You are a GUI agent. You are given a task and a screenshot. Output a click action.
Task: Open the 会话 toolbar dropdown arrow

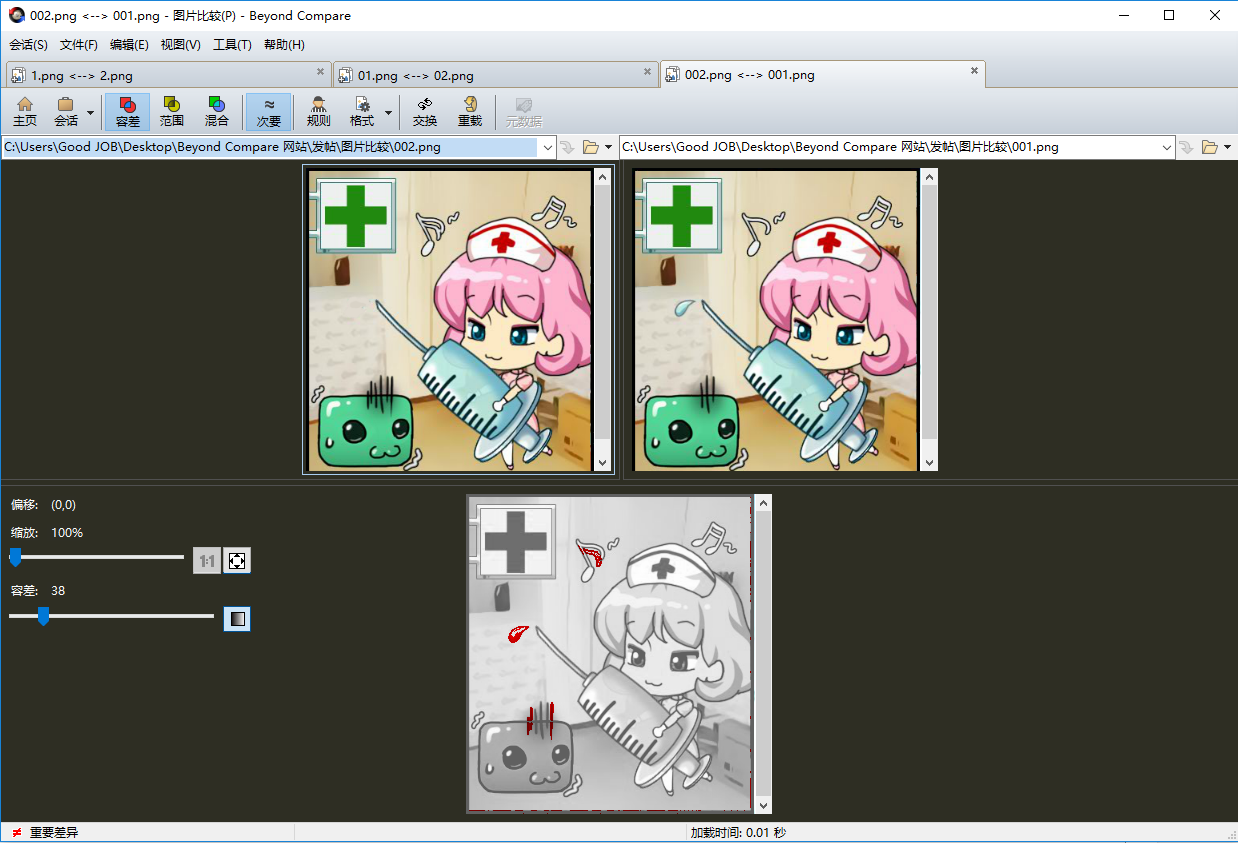[x=90, y=112]
